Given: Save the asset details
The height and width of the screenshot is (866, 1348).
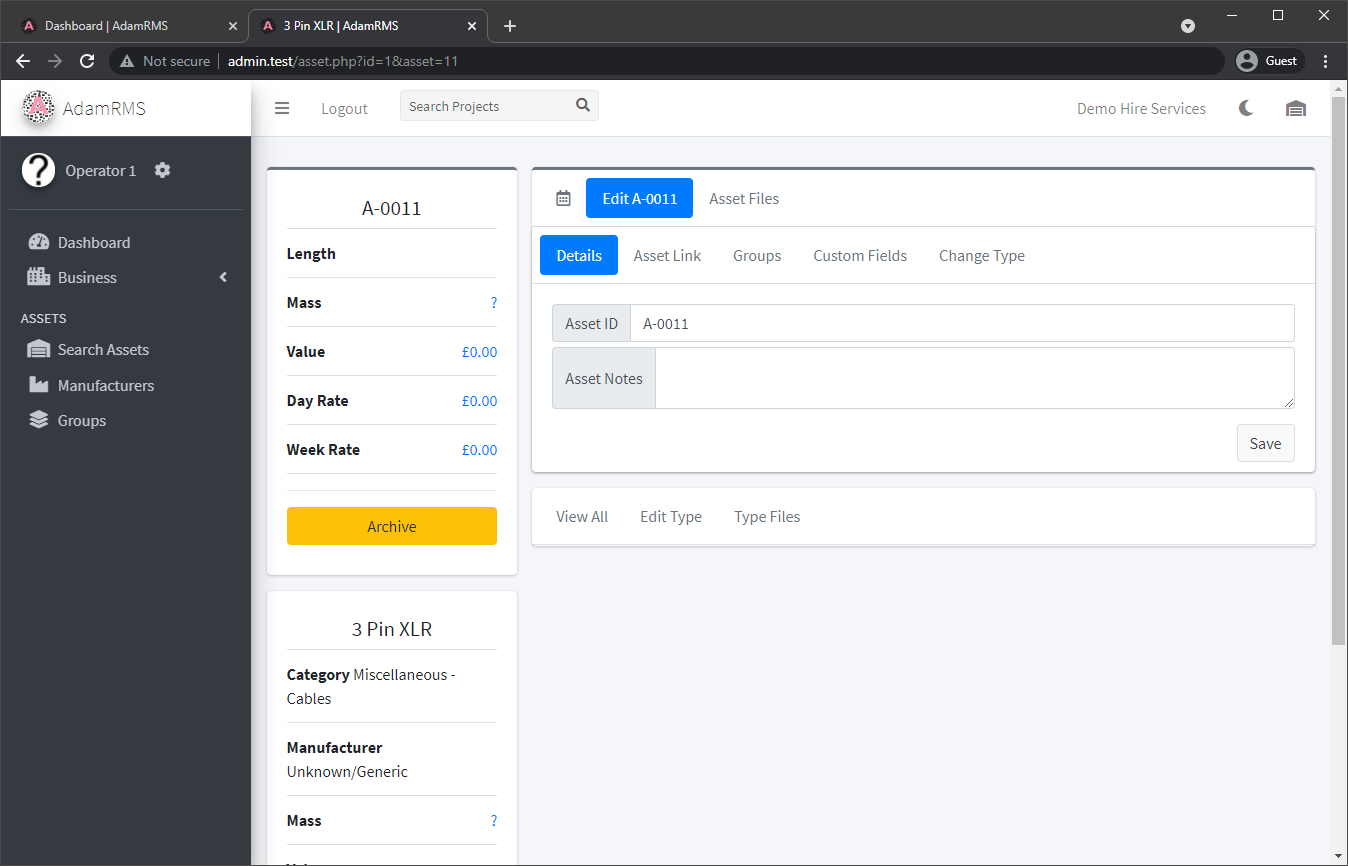Looking at the screenshot, I should point(1265,443).
